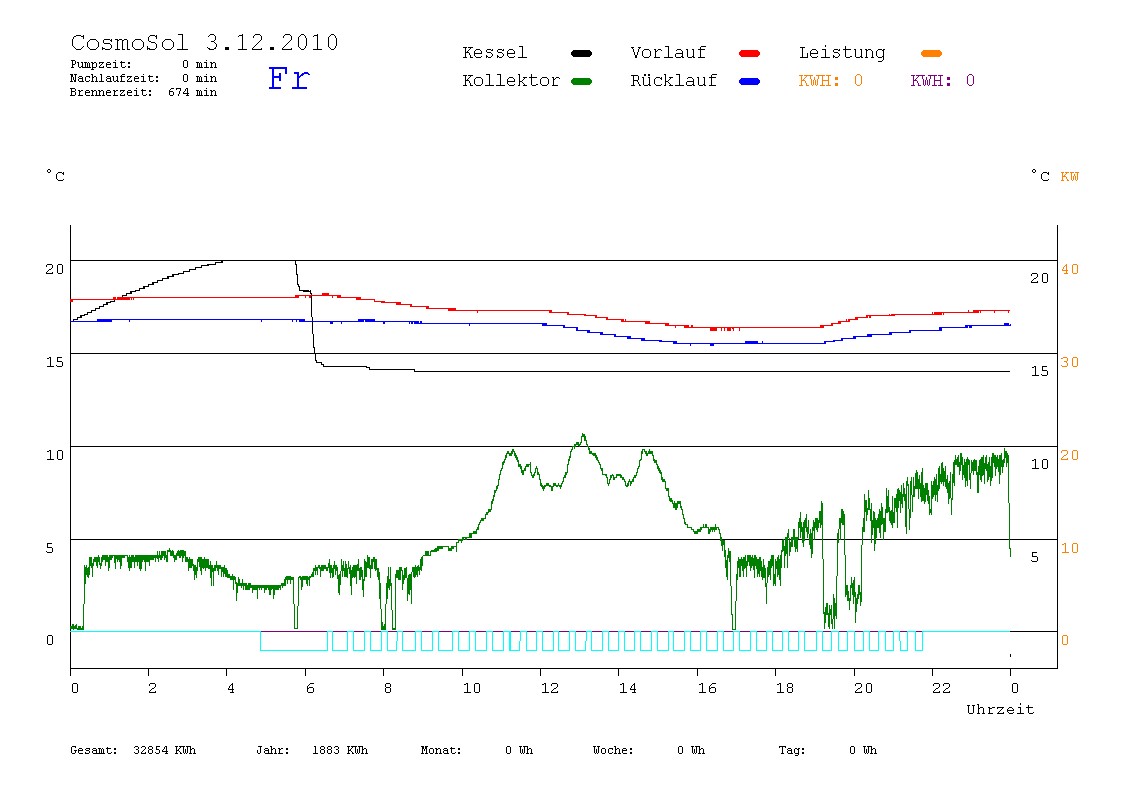This screenshot has width=1148, height=812.
Task: Click the 'Rücklauf' legend text
Action: pyautogui.click(x=674, y=81)
